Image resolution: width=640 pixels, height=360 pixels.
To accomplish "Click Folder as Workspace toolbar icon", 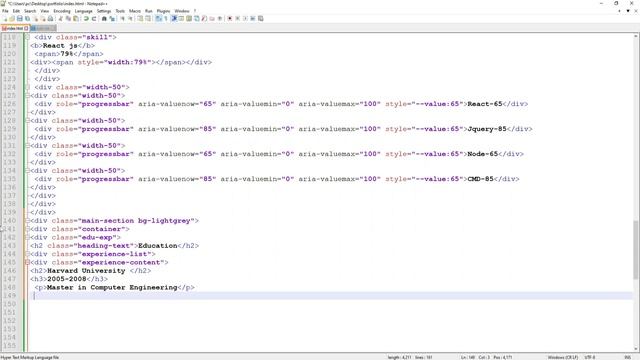I will coord(212,18).
